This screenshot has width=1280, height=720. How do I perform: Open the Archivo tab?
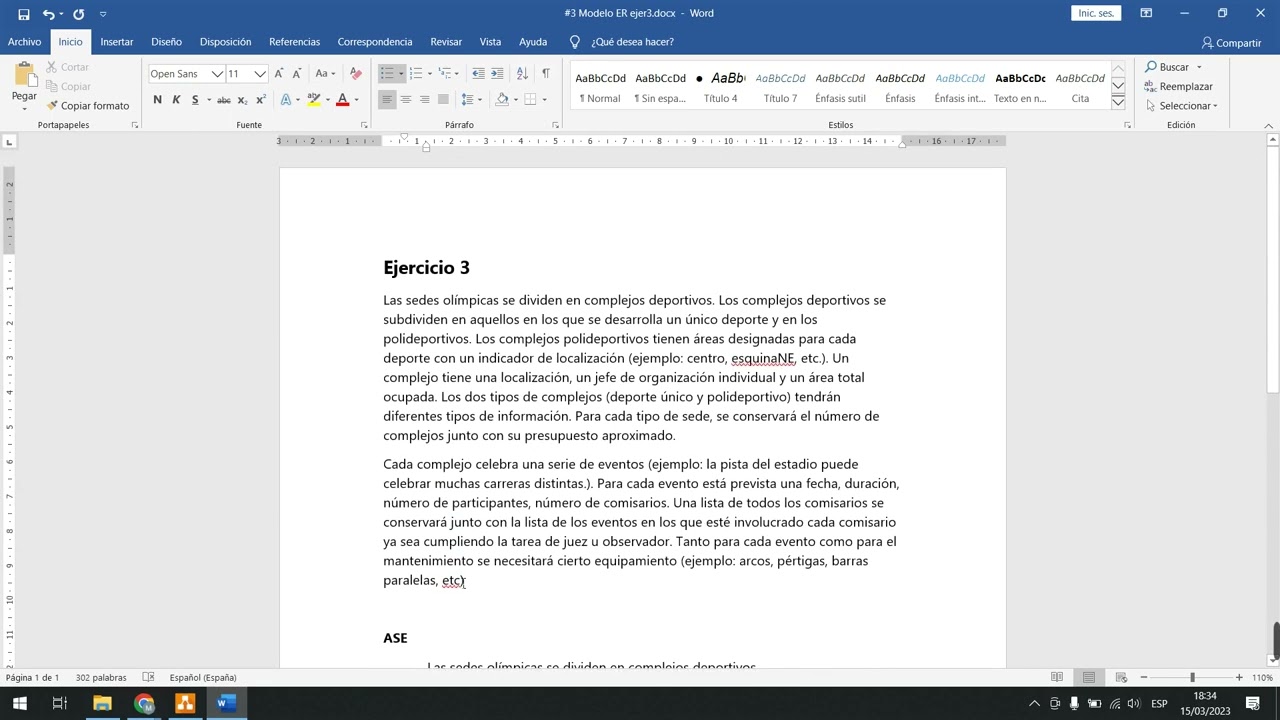point(25,42)
